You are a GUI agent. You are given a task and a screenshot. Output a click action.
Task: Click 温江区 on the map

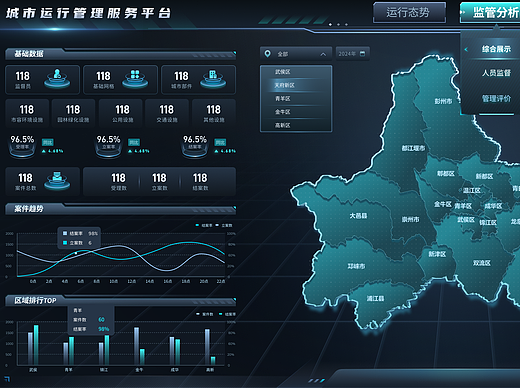(x=472, y=190)
